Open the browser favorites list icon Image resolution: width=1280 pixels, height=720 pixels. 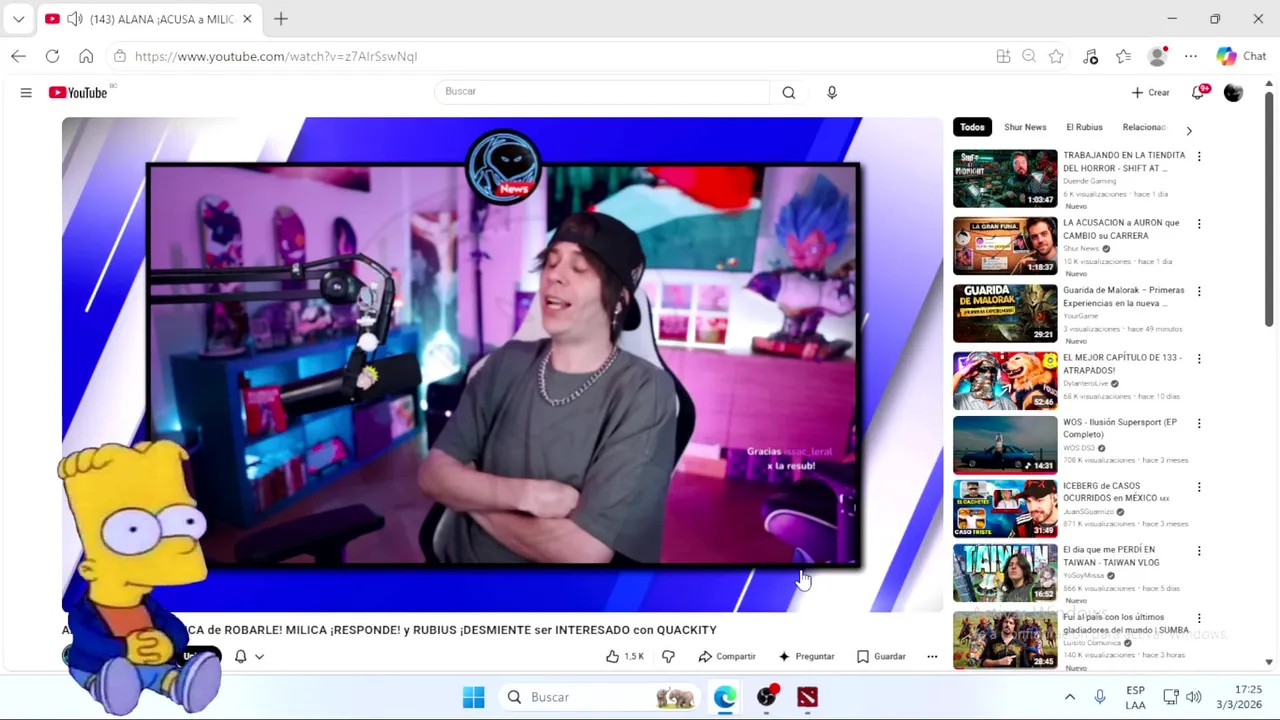click(x=1124, y=56)
